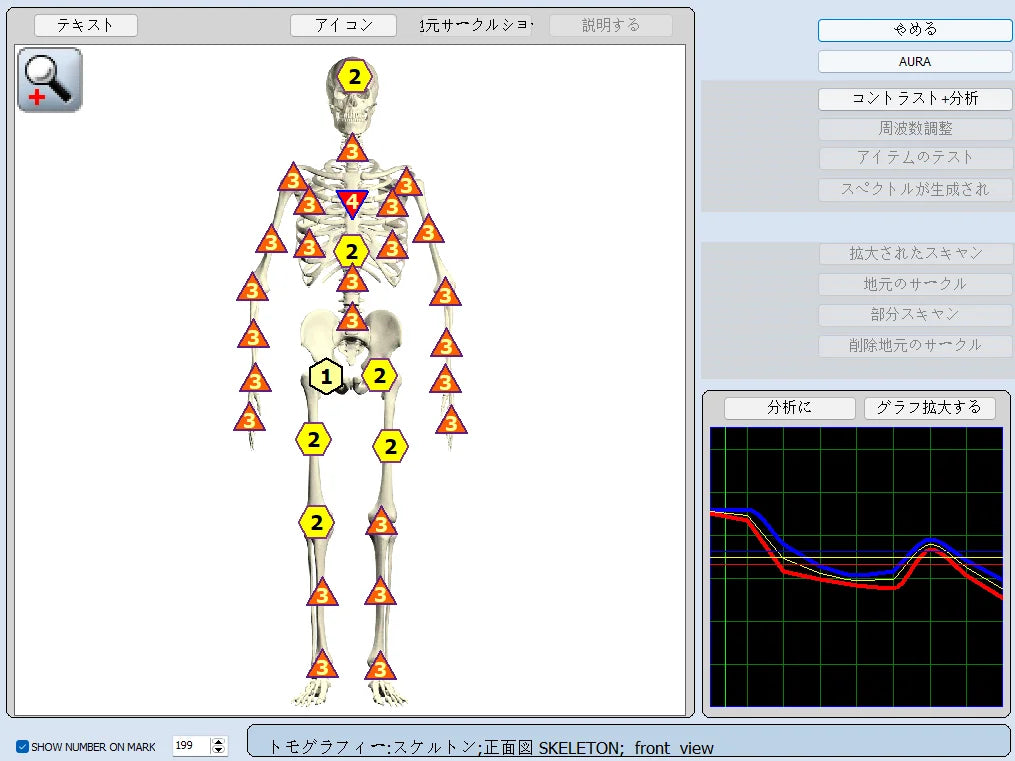
Task: Click the yellow hexagon marker beside marker 1
Action: click(x=379, y=375)
